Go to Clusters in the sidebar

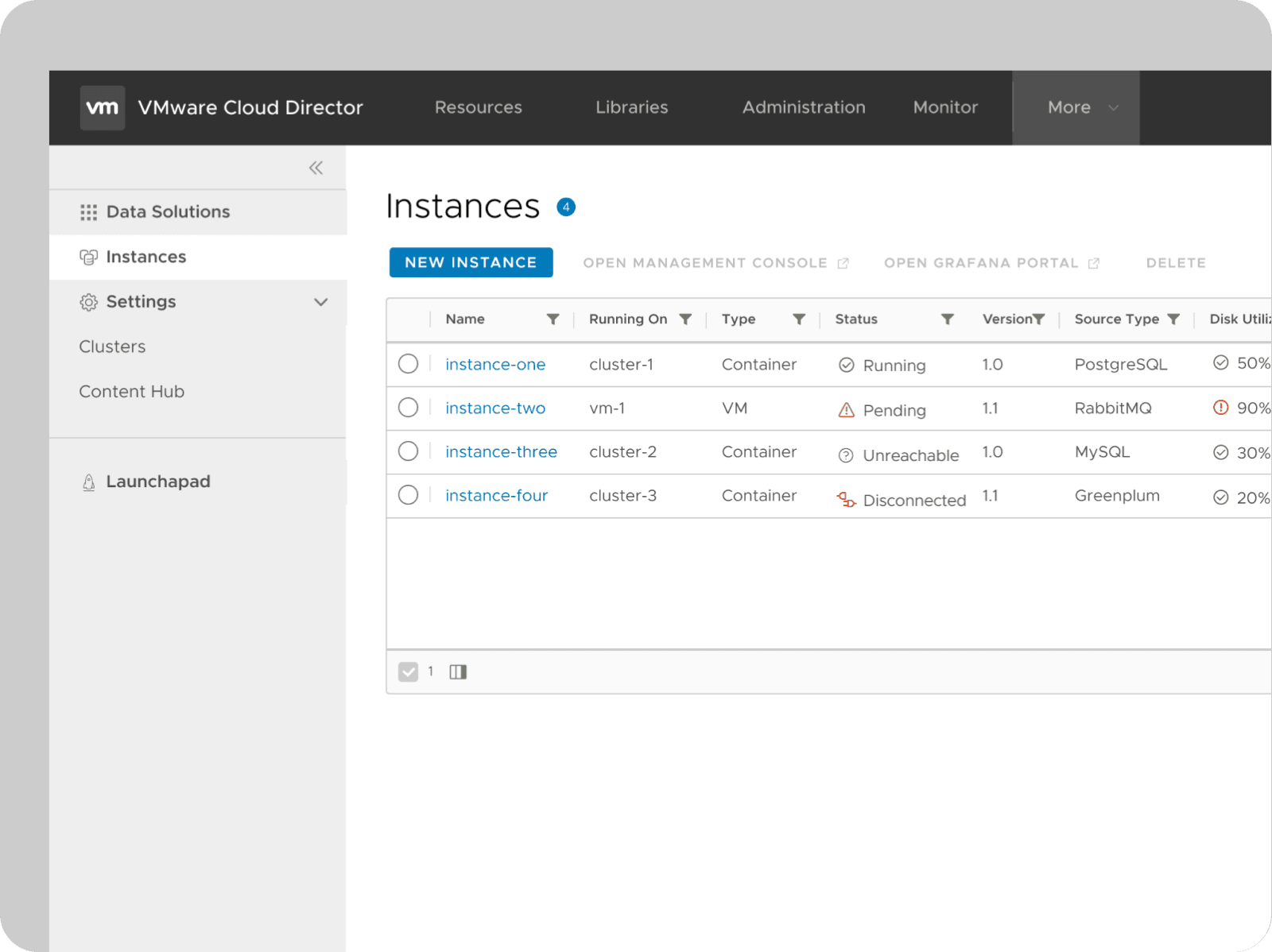pyautogui.click(x=112, y=347)
